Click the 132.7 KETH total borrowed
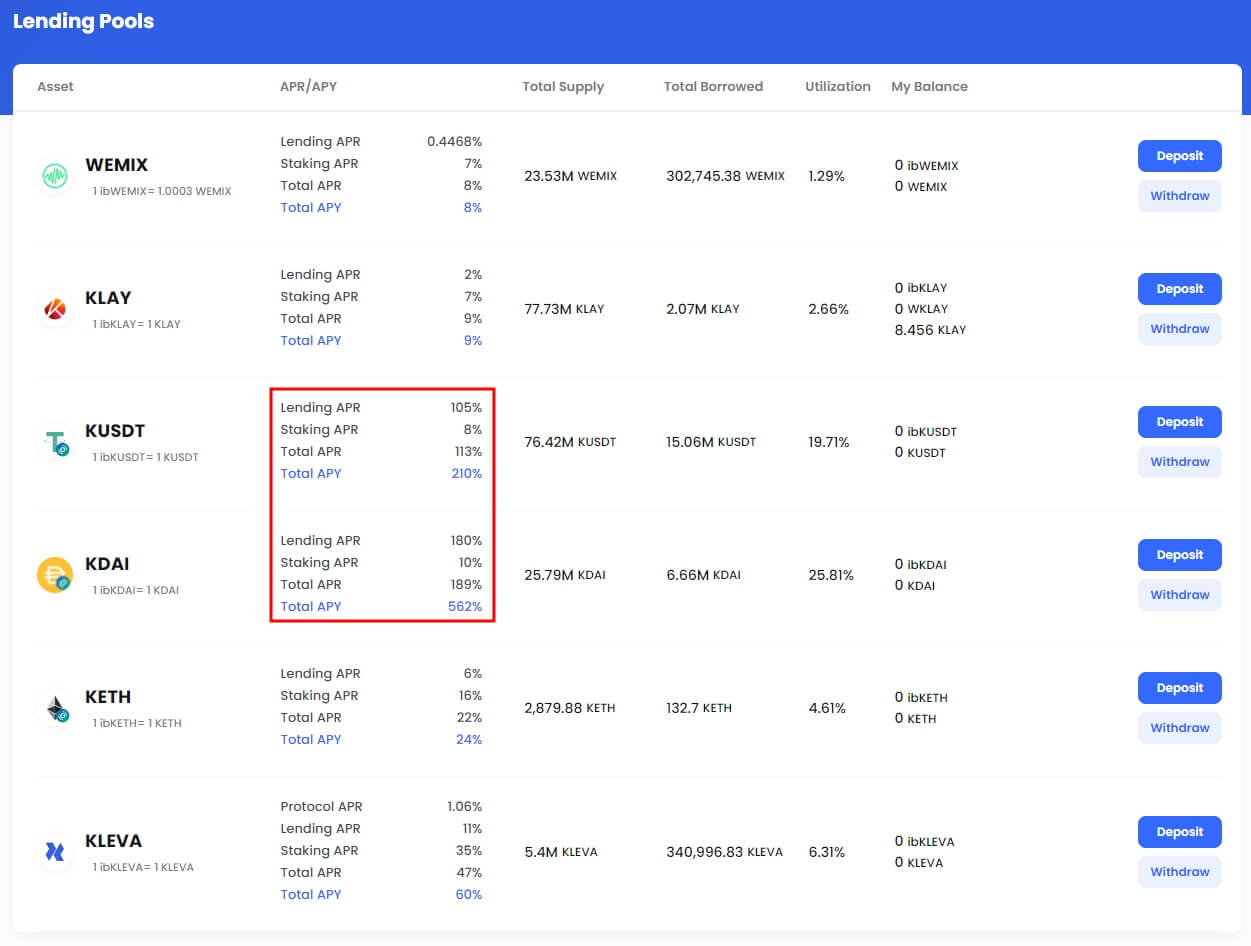This screenshot has height=946, width=1251. tap(699, 708)
